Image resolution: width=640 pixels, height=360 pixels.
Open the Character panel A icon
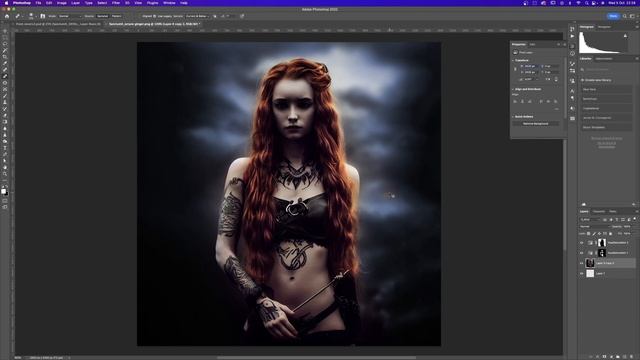[572, 91]
